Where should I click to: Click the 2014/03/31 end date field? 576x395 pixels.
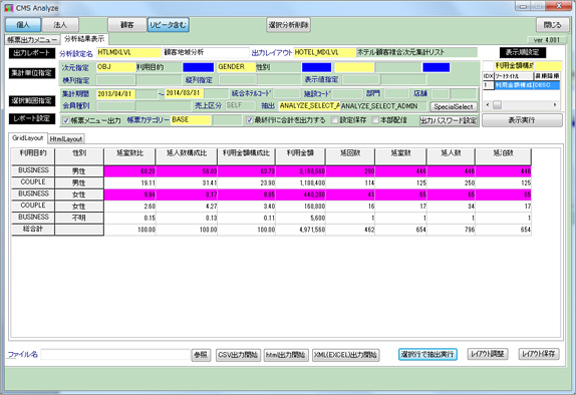(x=185, y=93)
